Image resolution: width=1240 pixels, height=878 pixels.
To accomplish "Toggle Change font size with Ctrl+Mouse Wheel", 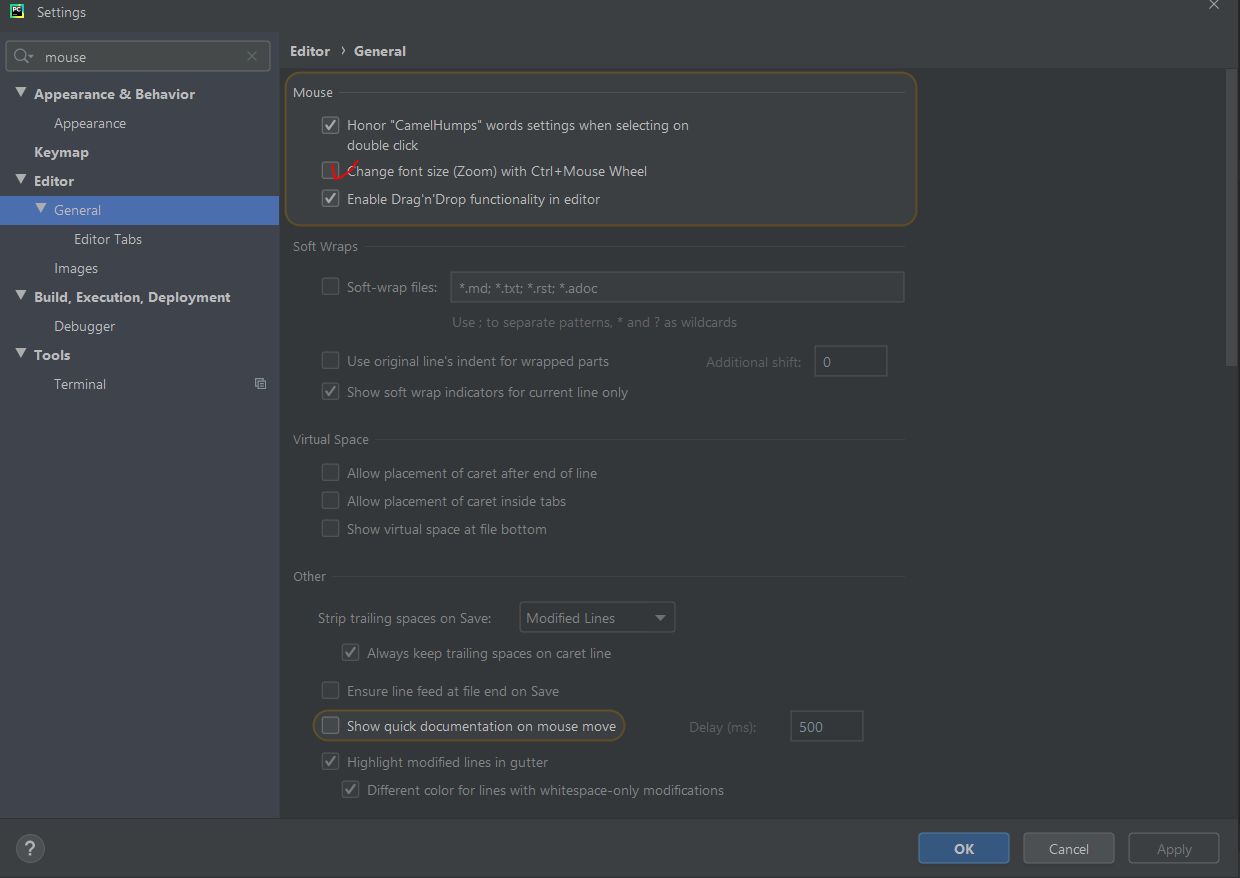I will [330, 171].
